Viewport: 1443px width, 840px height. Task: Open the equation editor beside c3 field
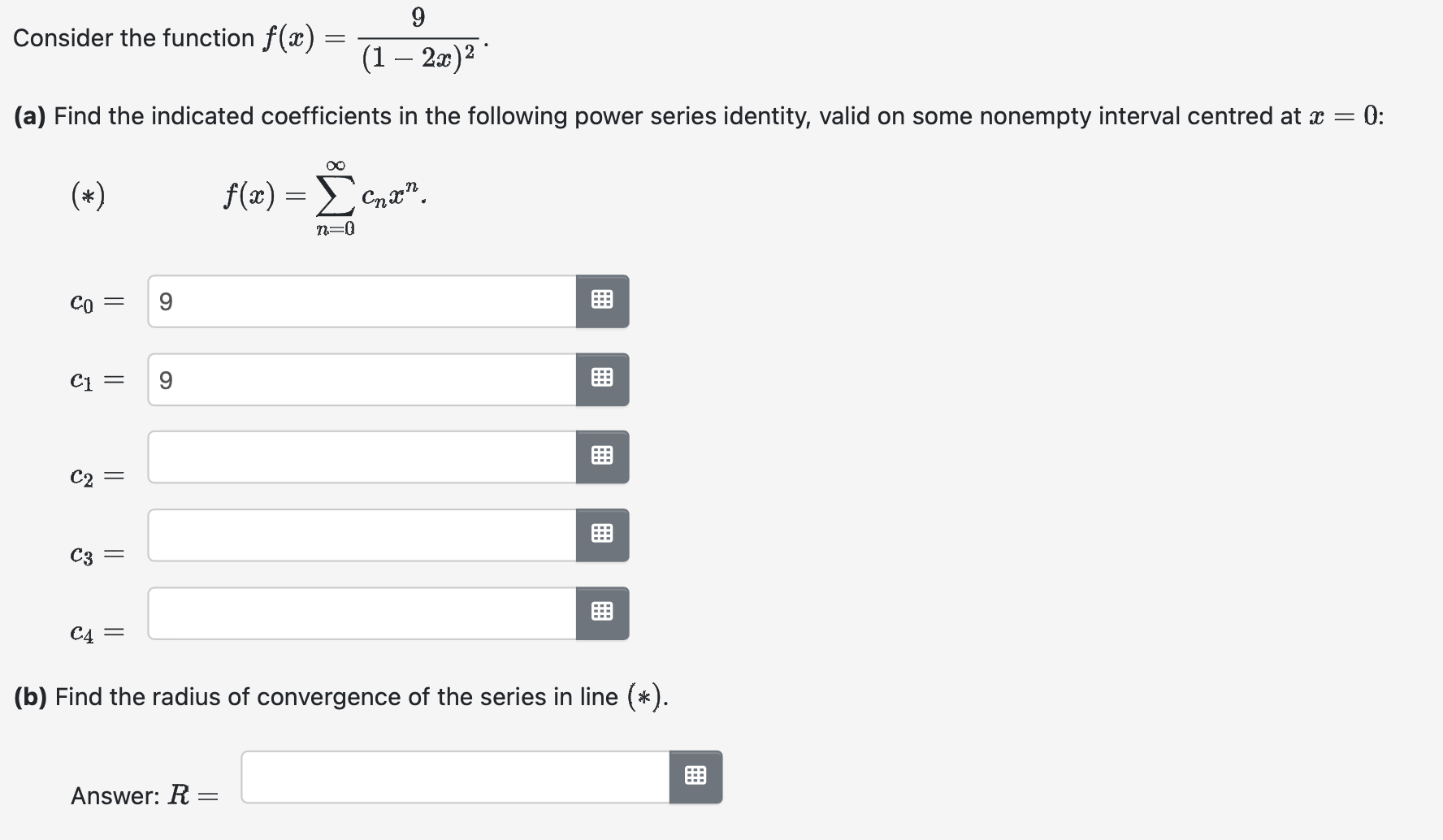click(601, 535)
